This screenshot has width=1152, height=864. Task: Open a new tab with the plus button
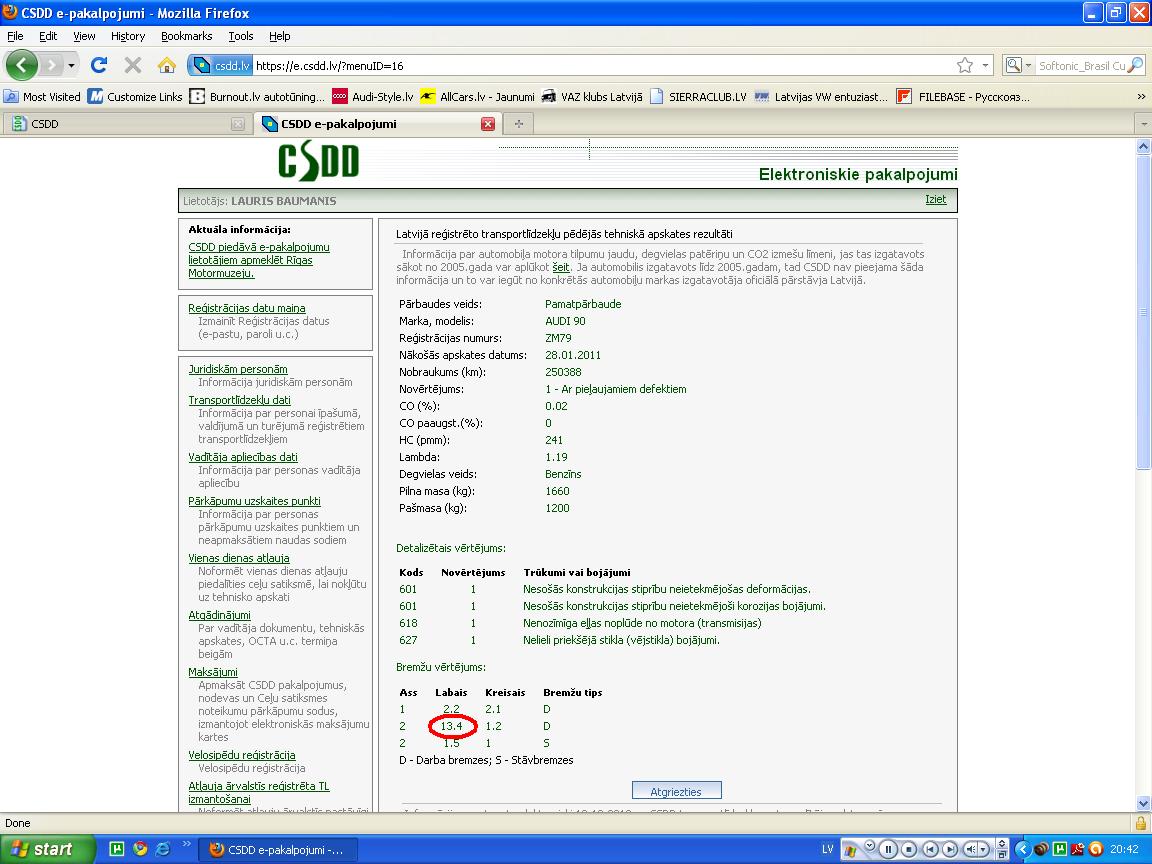click(x=518, y=124)
